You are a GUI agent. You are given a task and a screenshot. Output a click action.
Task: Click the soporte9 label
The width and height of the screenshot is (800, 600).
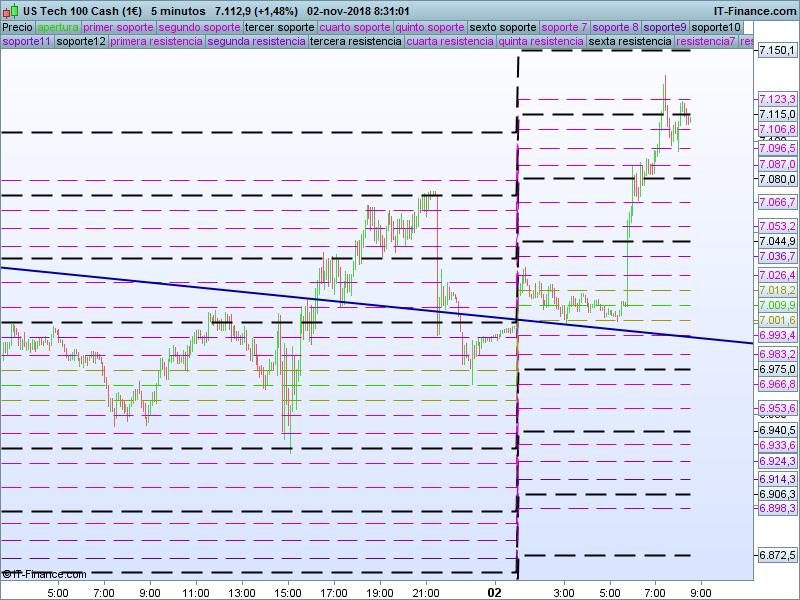coord(665,28)
